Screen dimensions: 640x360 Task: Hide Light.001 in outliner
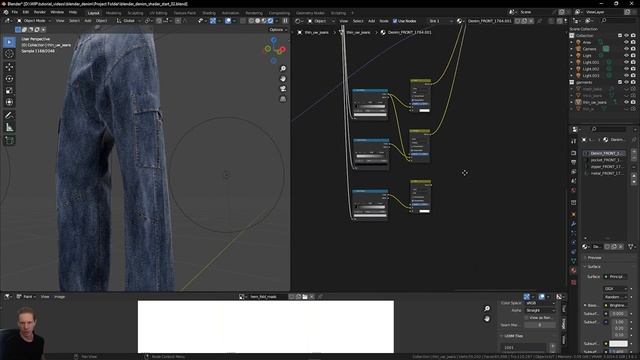(x=626, y=62)
